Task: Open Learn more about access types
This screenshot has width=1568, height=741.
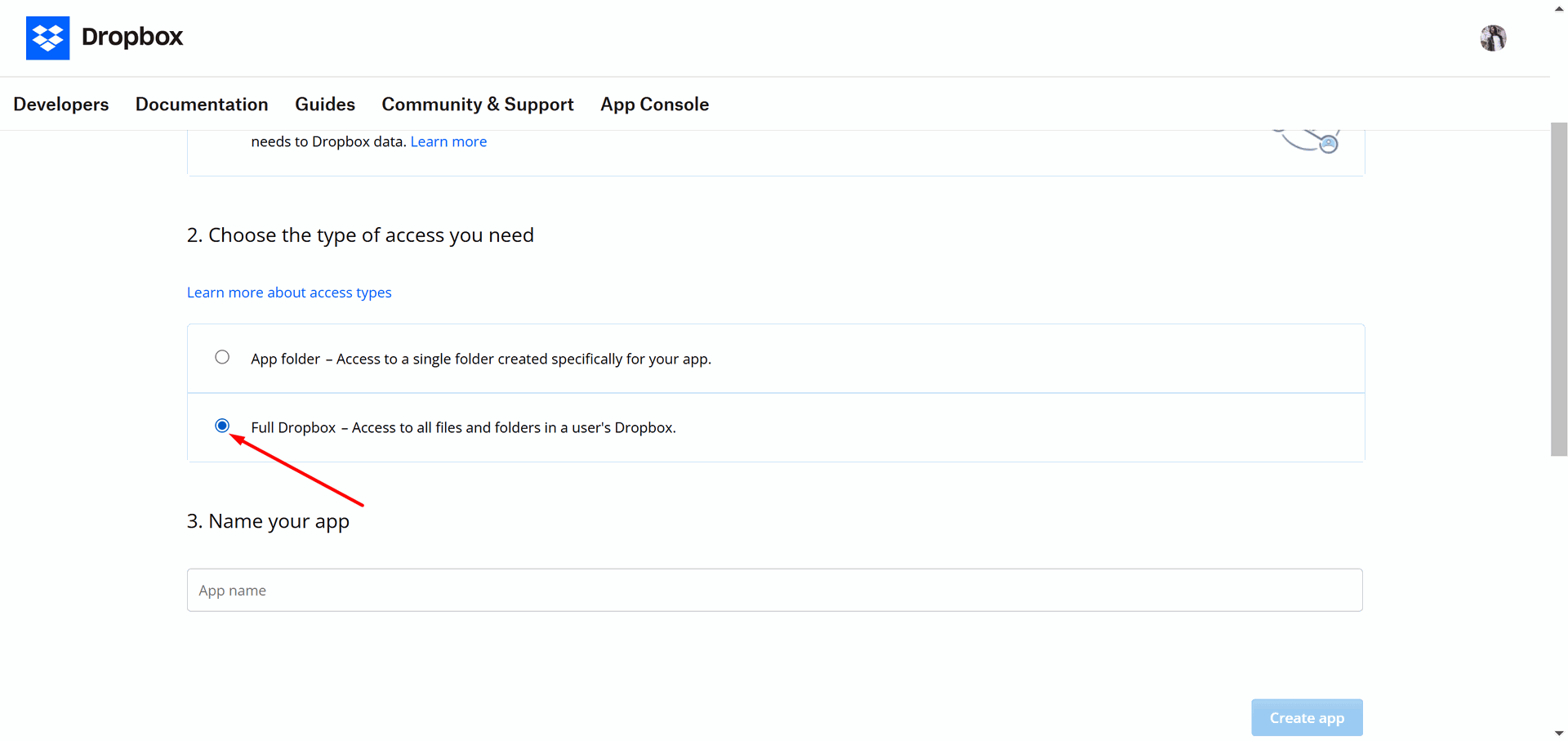Action: tap(289, 292)
